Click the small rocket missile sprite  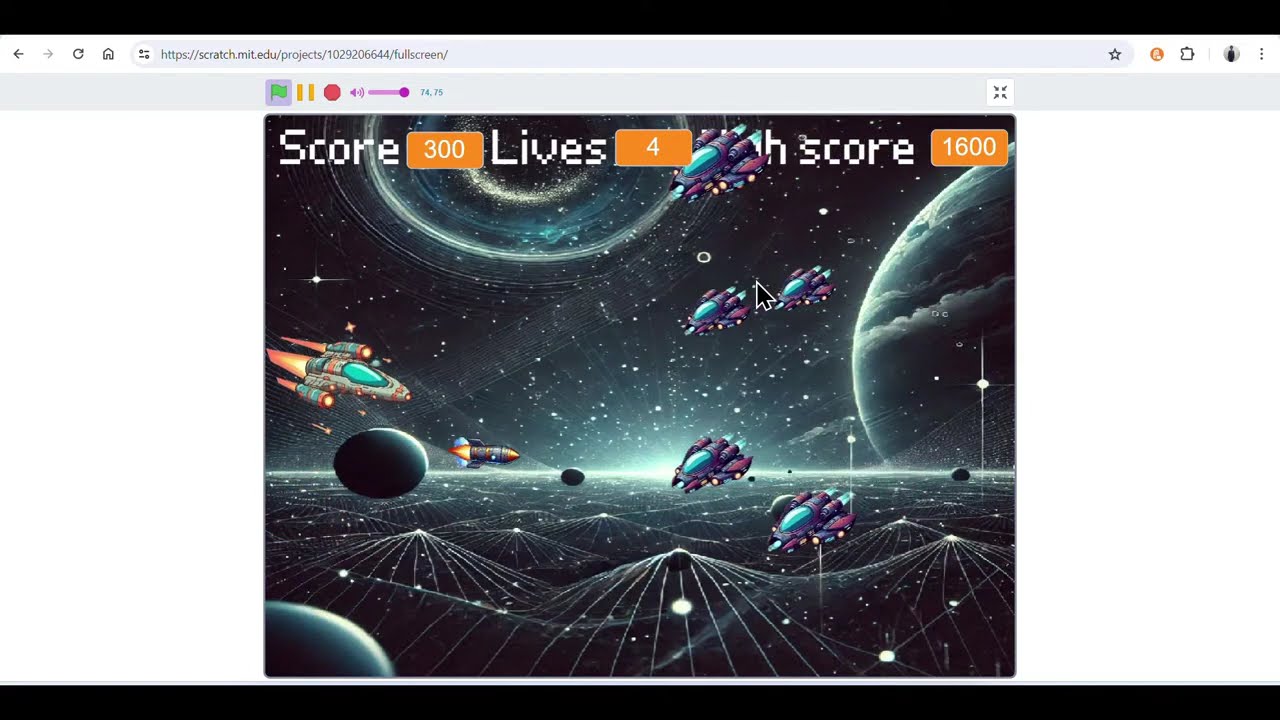(x=484, y=453)
